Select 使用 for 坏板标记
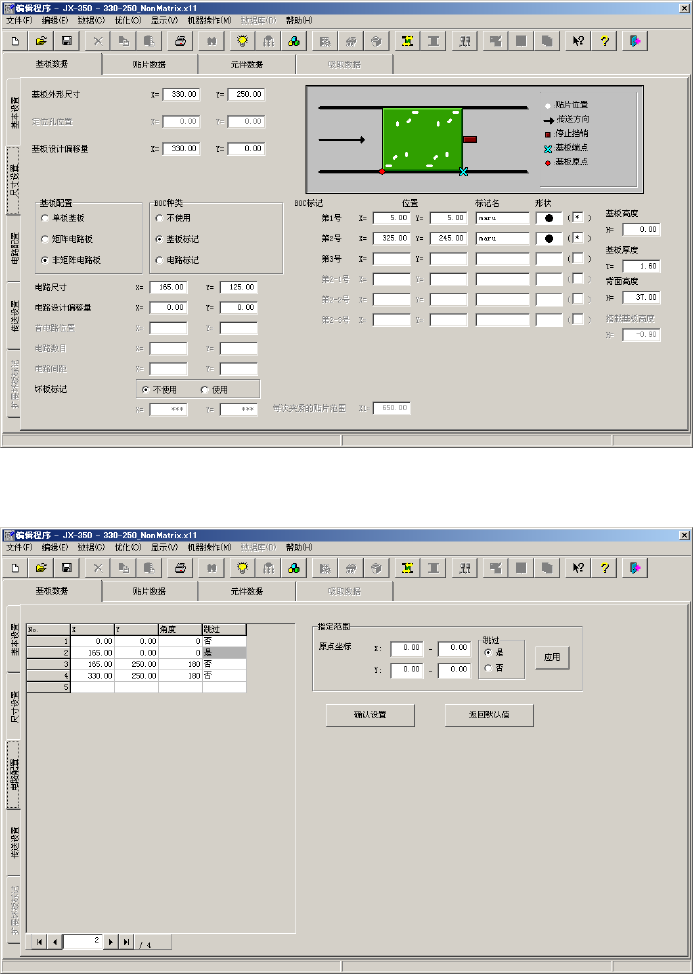Viewport: 693px width, 974px height. click(x=204, y=390)
